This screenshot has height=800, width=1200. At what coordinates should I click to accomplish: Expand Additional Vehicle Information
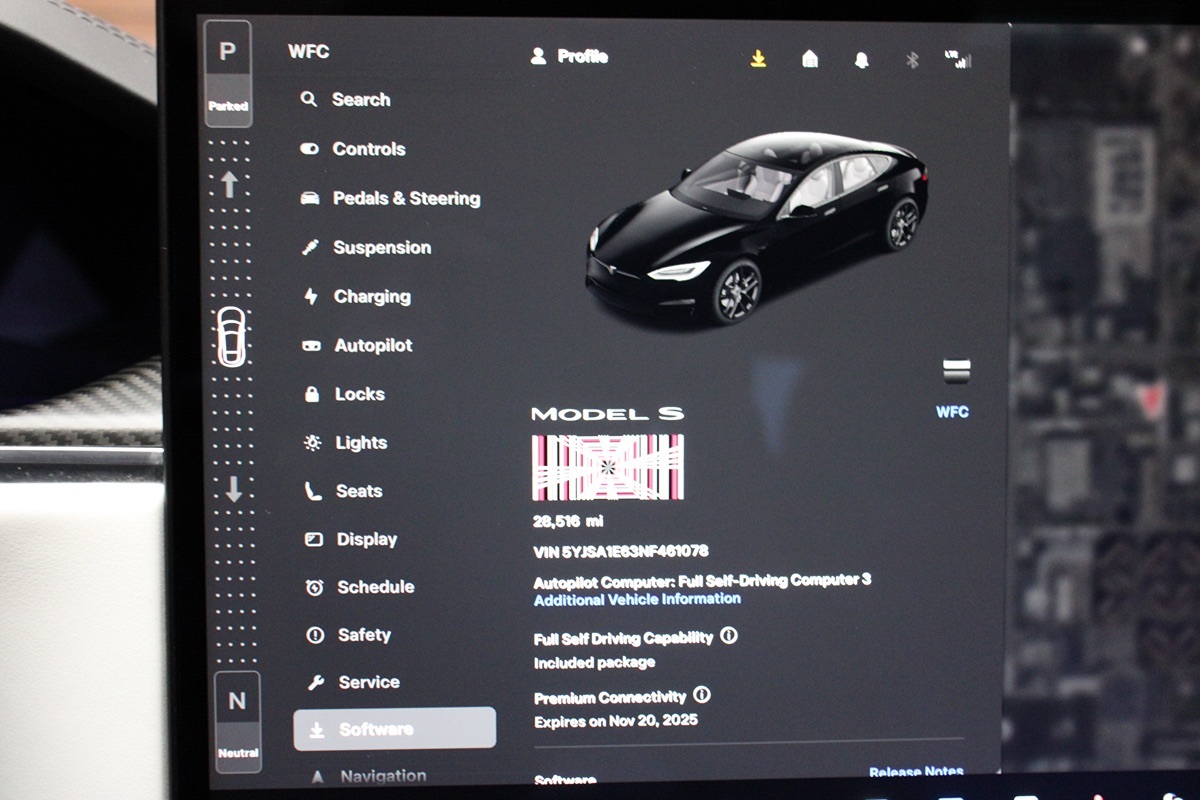(x=637, y=598)
